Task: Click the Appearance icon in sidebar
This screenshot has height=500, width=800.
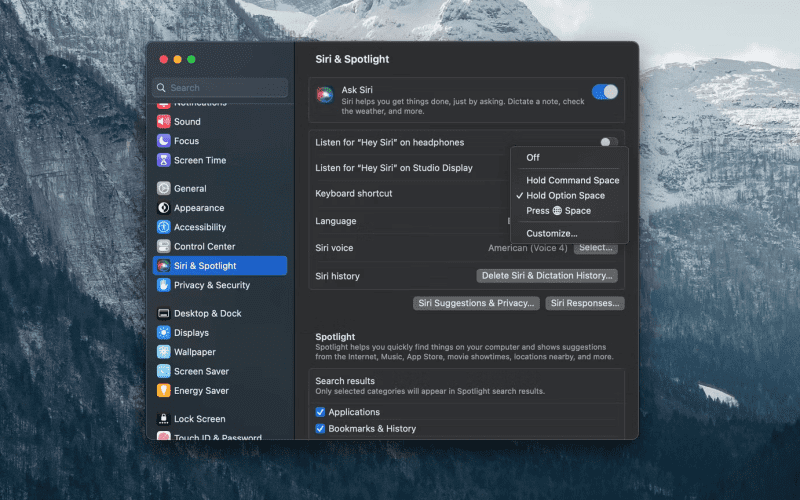Action: pyautogui.click(x=163, y=208)
